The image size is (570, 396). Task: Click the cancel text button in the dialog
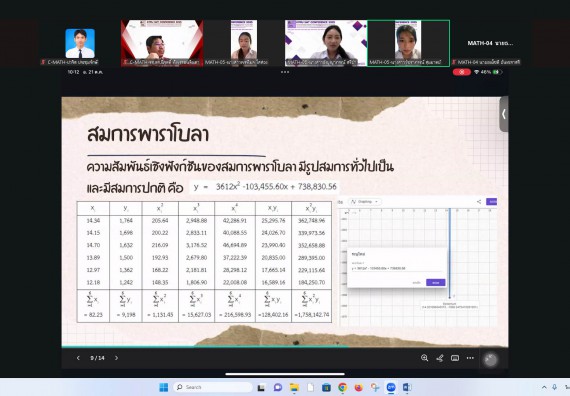click(x=417, y=283)
